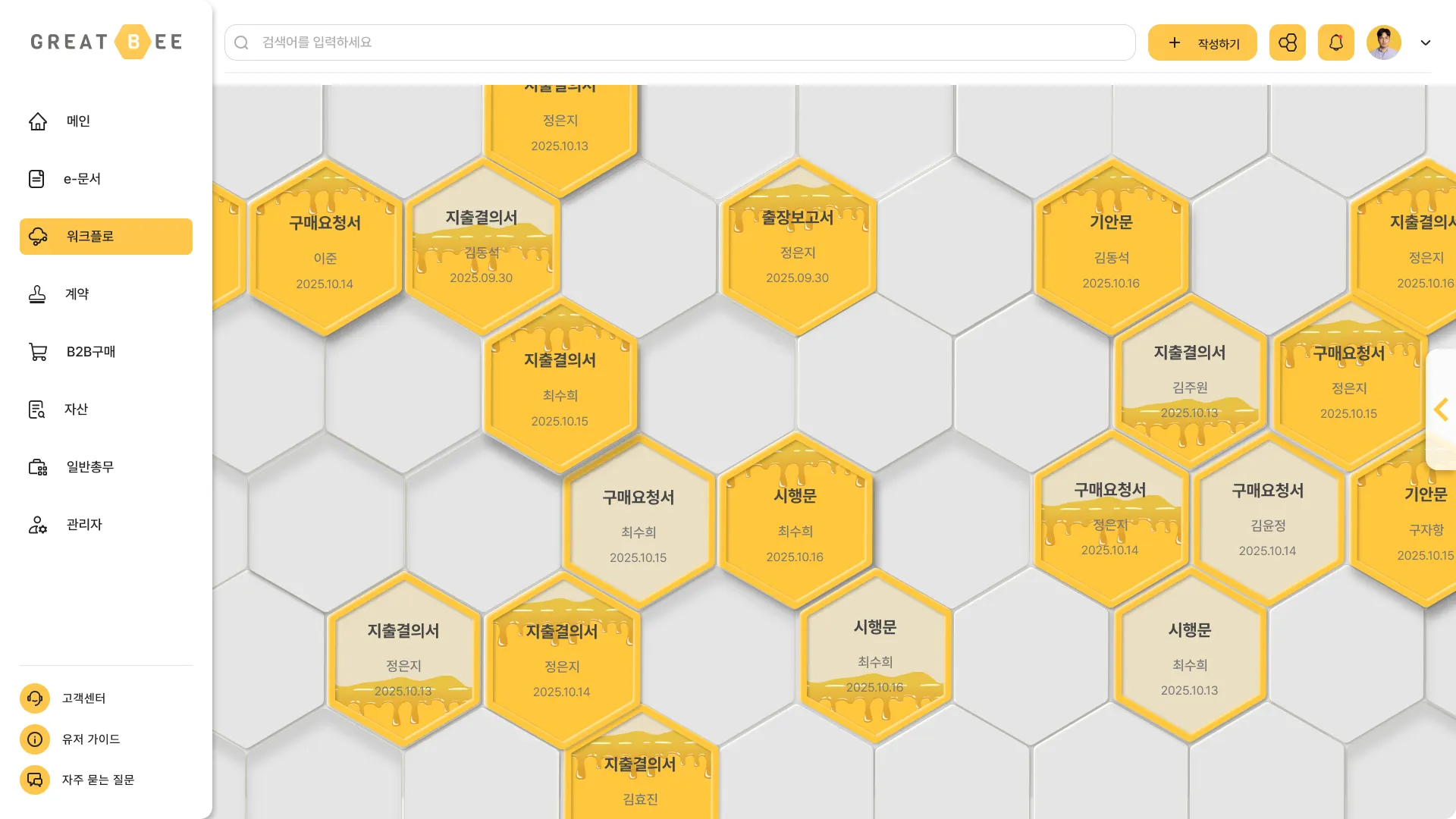Viewport: 1456px width, 819px height.
Task: Open 자주 묻는 질문 chat icon
Action: point(35,780)
